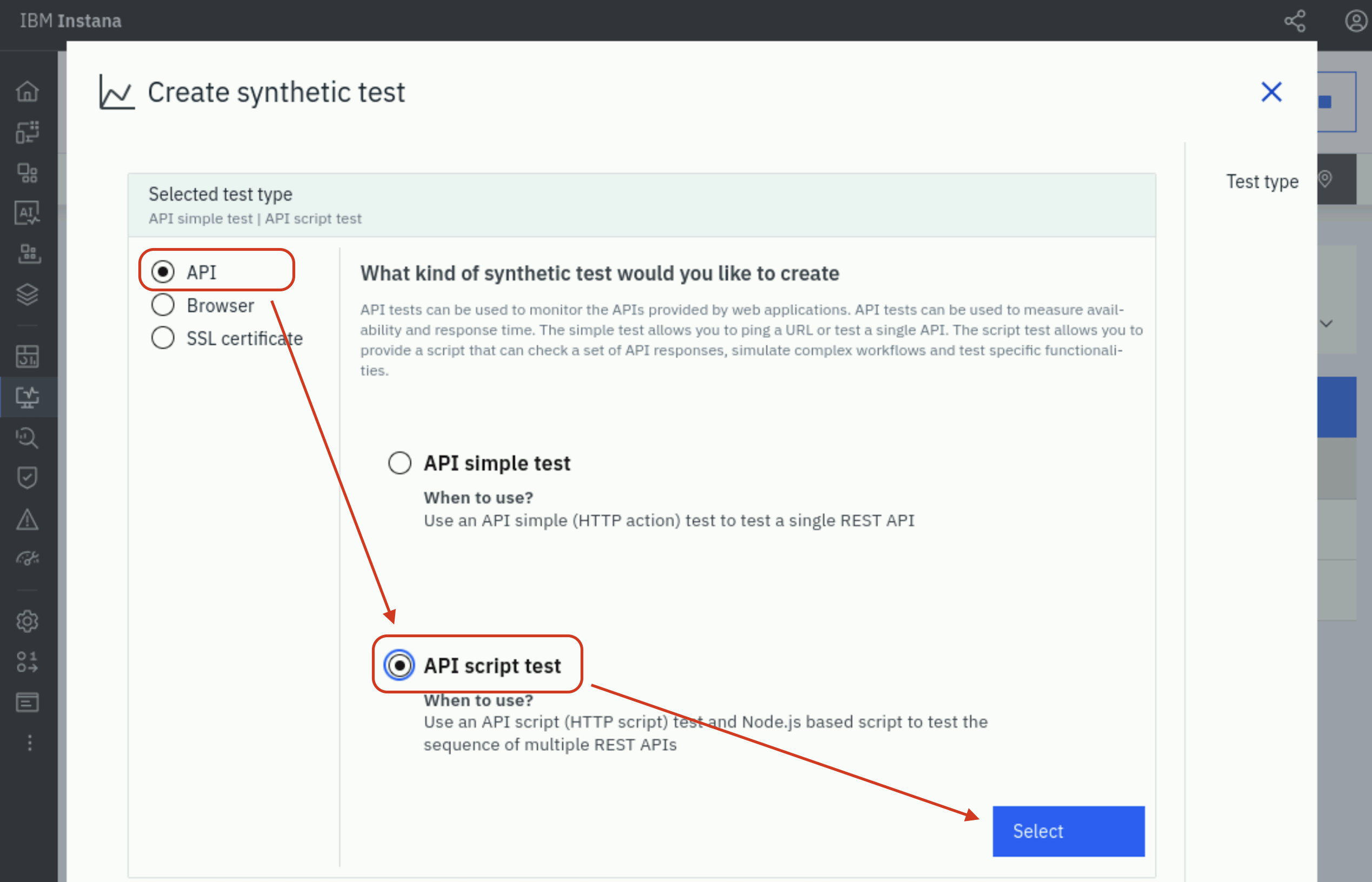Choose the SSL certificate radio option
The image size is (1372, 882).
click(x=163, y=338)
